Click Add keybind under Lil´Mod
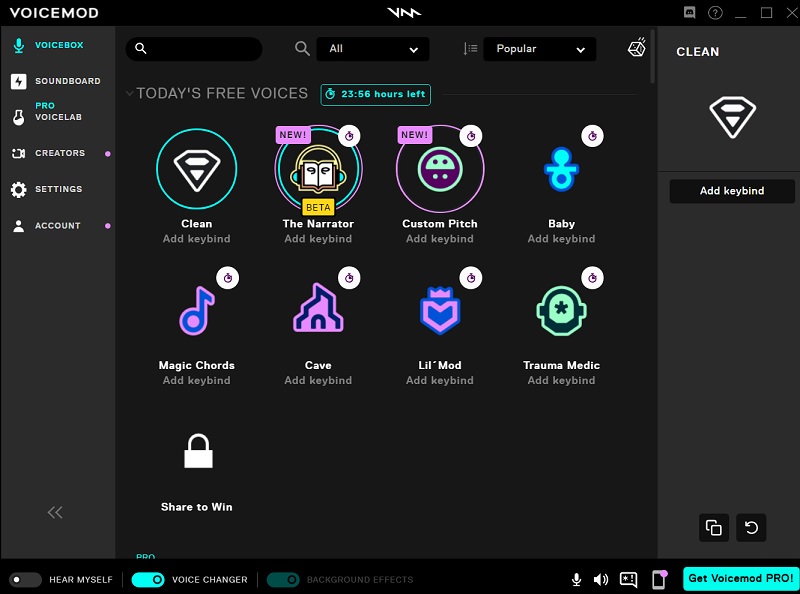Image resolution: width=800 pixels, height=594 pixels. [x=440, y=381]
